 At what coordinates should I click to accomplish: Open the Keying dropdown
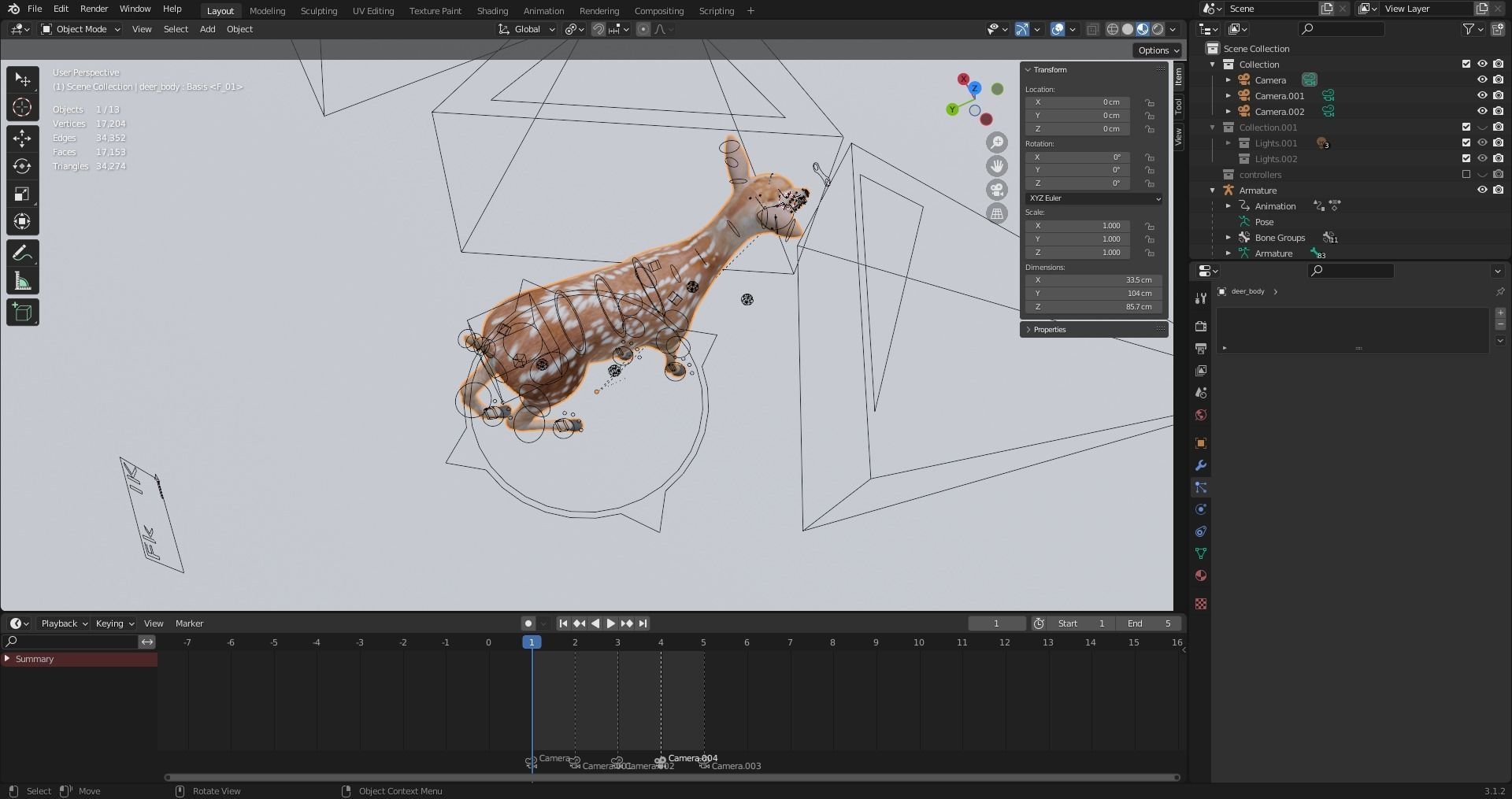[x=114, y=623]
